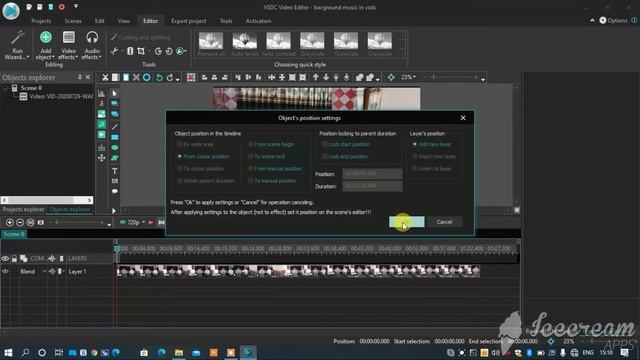This screenshot has height=360, width=640.
Task: Click the Objects explorer horizontal scrollbar
Action: [x=47, y=200]
